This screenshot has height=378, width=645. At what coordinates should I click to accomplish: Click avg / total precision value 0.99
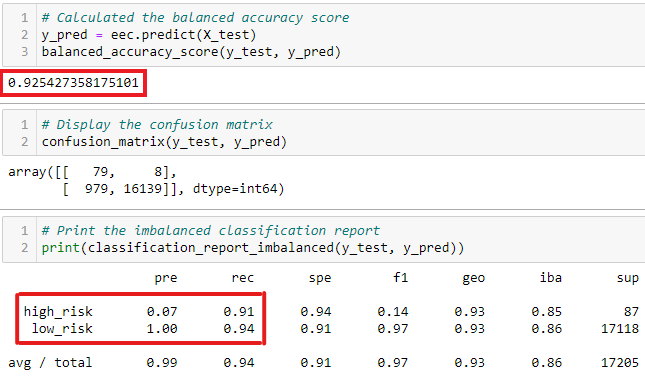(162, 363)
